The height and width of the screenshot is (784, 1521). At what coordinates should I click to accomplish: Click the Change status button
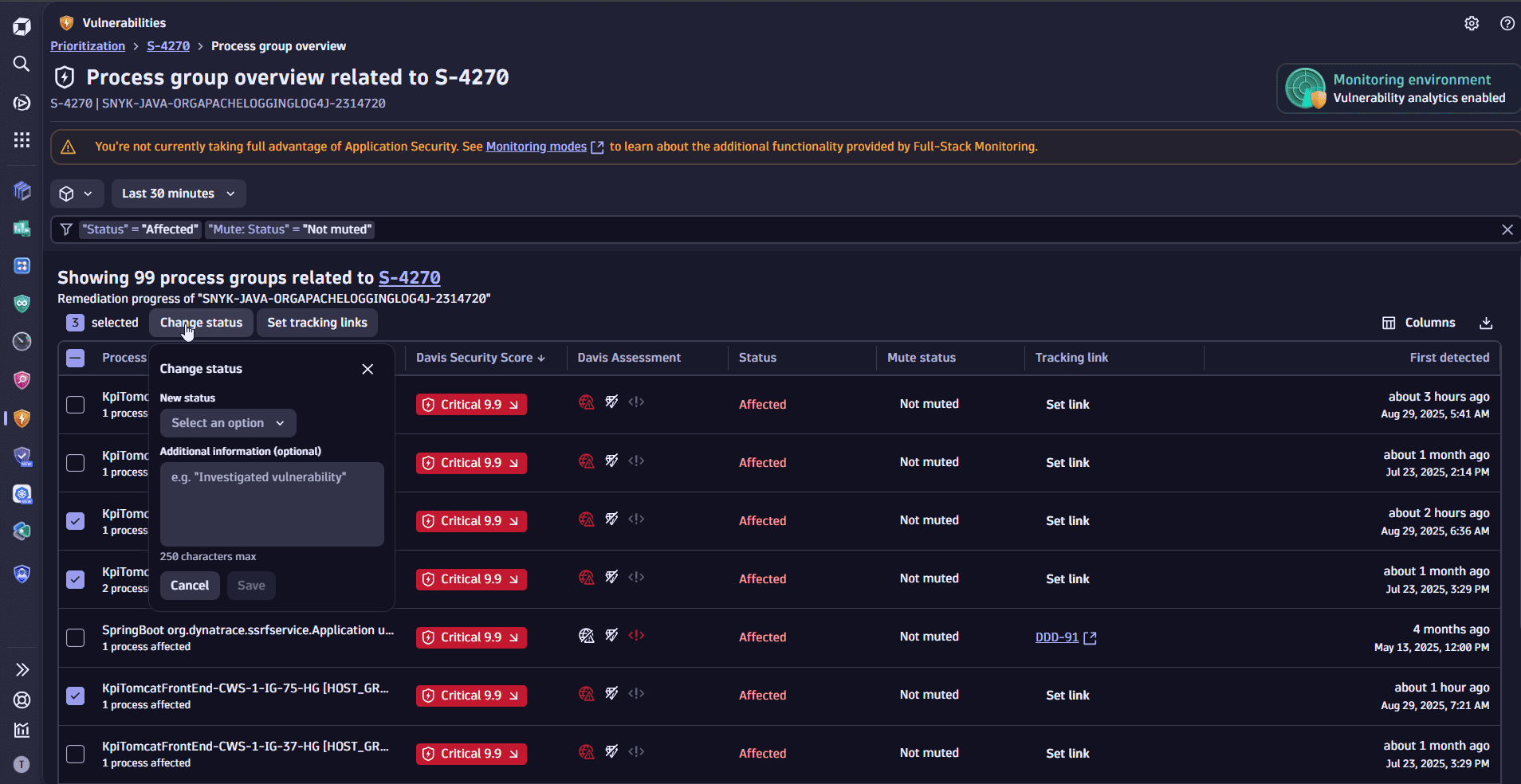[201, 323]
